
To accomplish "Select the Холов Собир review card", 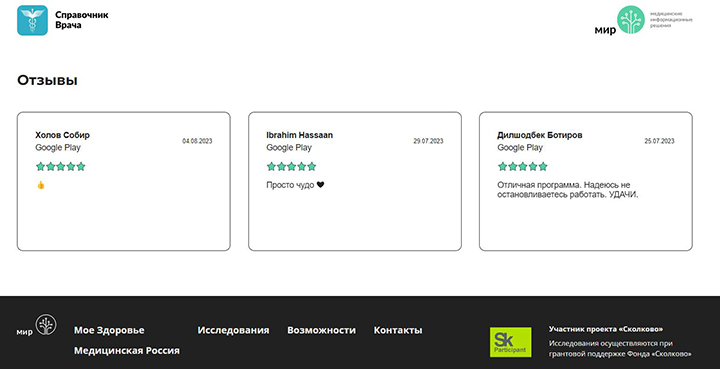I will pos(124,181).
